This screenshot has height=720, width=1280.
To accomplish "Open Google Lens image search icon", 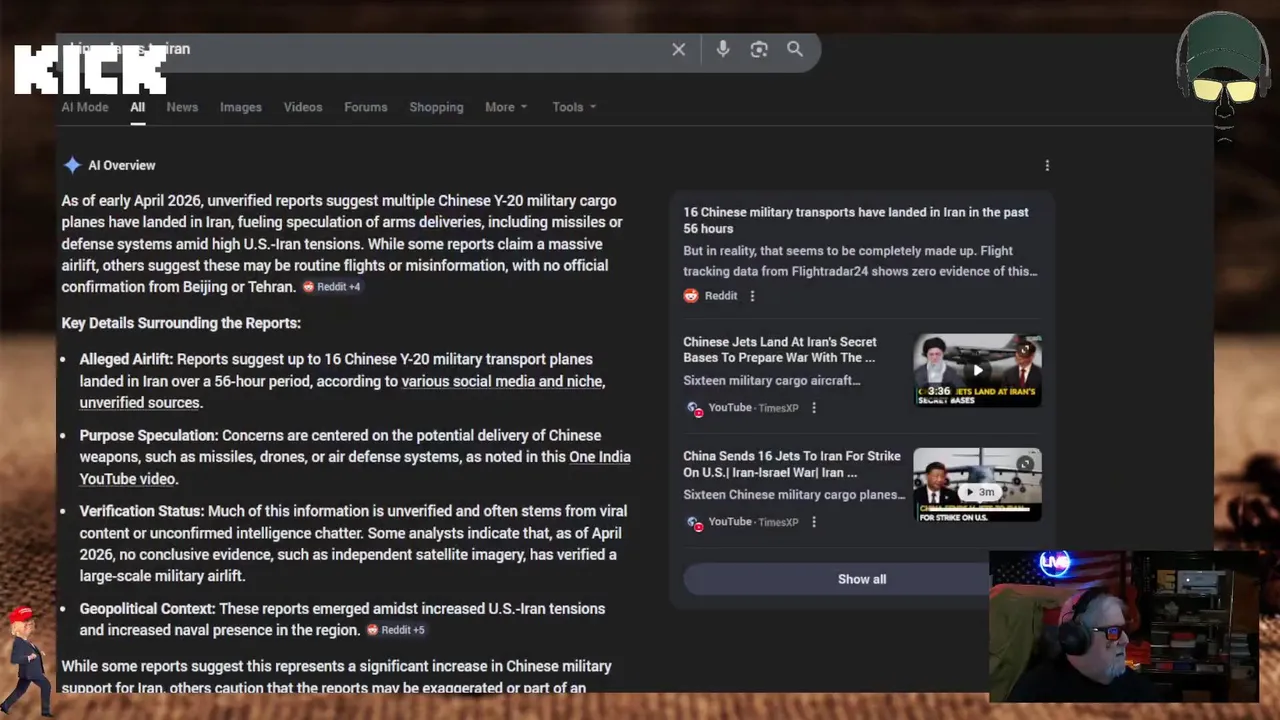I will [x=759, y=49].
